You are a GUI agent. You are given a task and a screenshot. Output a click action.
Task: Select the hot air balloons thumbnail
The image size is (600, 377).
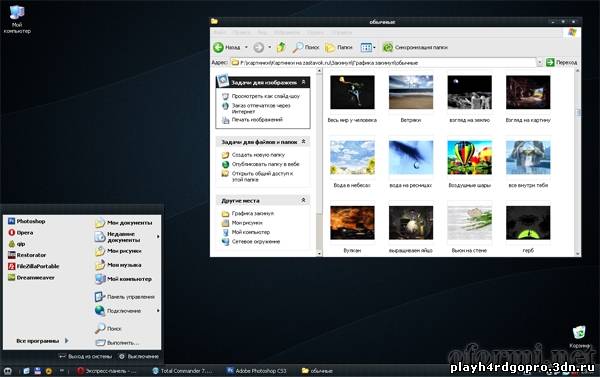point(470,158)
